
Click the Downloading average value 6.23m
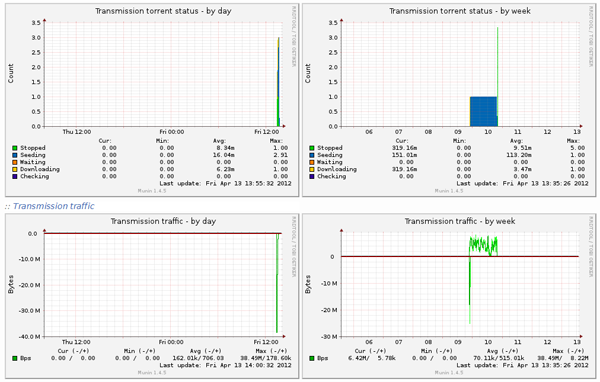pos(225,169)
